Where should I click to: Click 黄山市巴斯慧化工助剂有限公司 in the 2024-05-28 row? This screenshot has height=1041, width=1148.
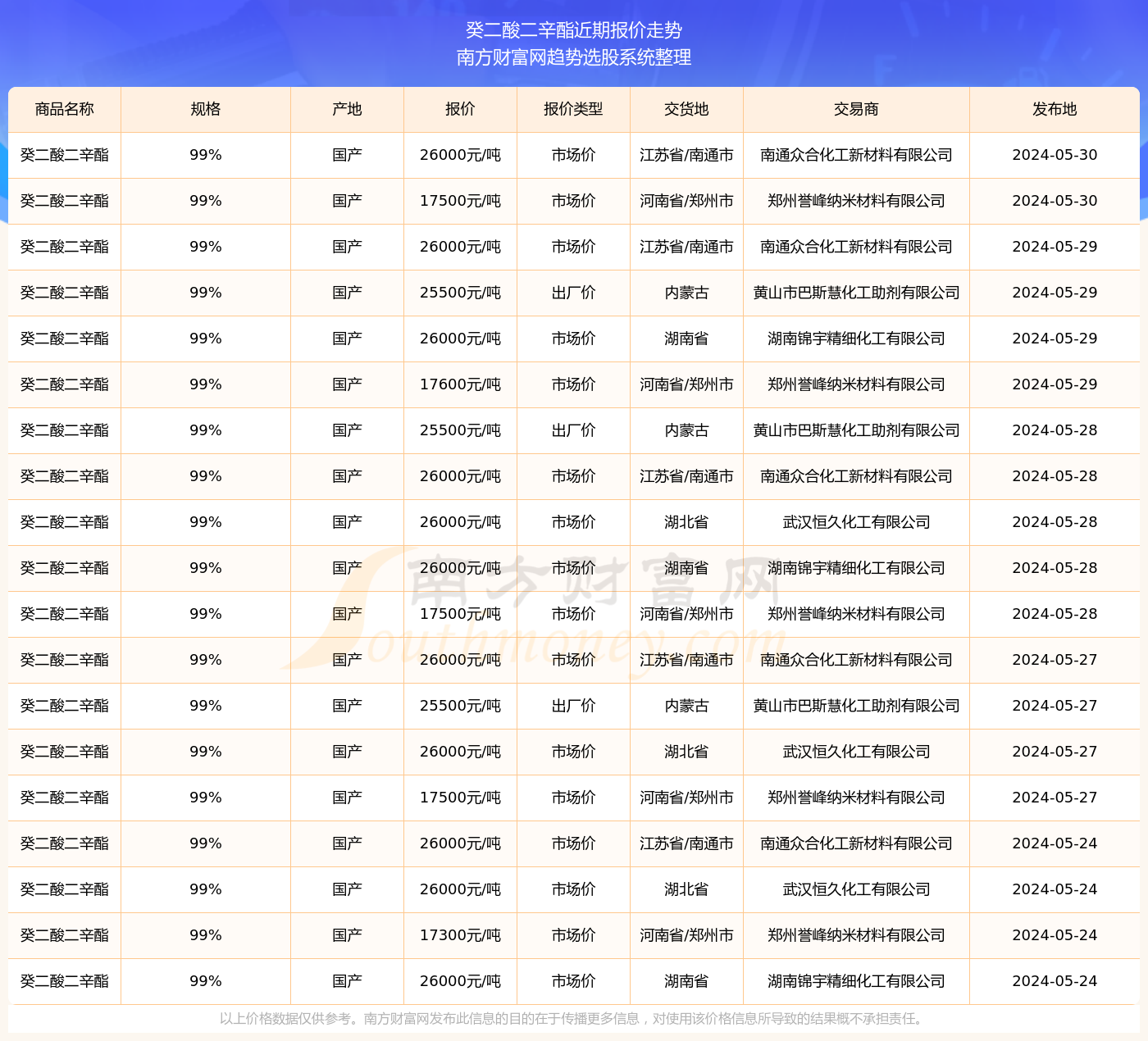click(856, 430)
